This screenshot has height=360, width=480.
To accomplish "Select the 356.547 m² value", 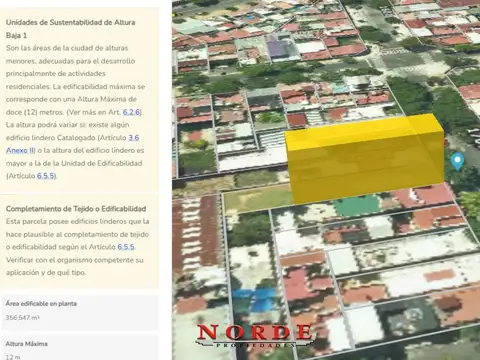I will (22, 318).
